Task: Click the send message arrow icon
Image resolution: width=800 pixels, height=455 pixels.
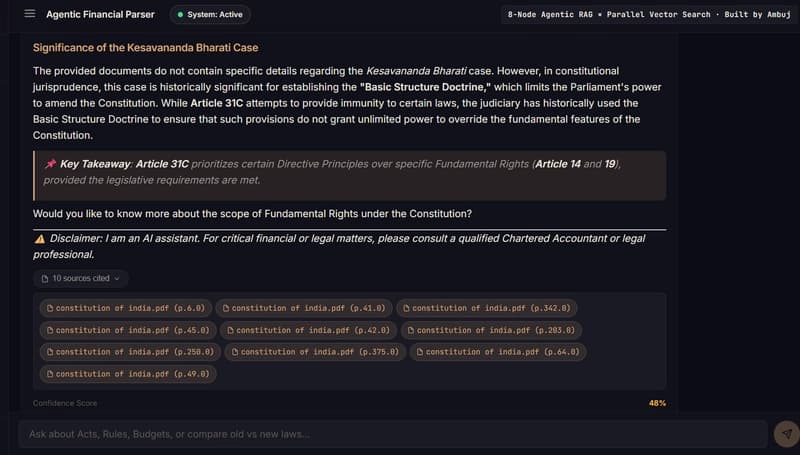Action: click(786, 434)
